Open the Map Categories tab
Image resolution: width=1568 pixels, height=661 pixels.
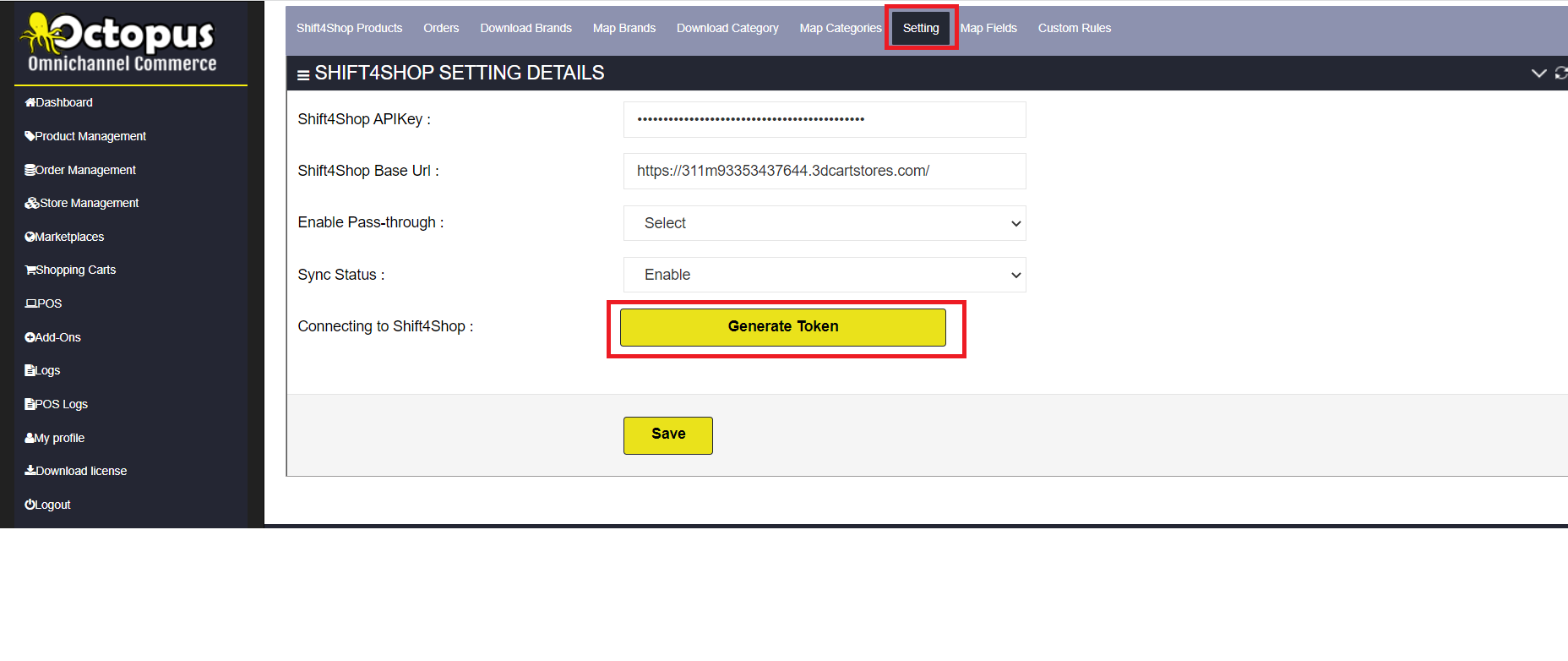841,28
